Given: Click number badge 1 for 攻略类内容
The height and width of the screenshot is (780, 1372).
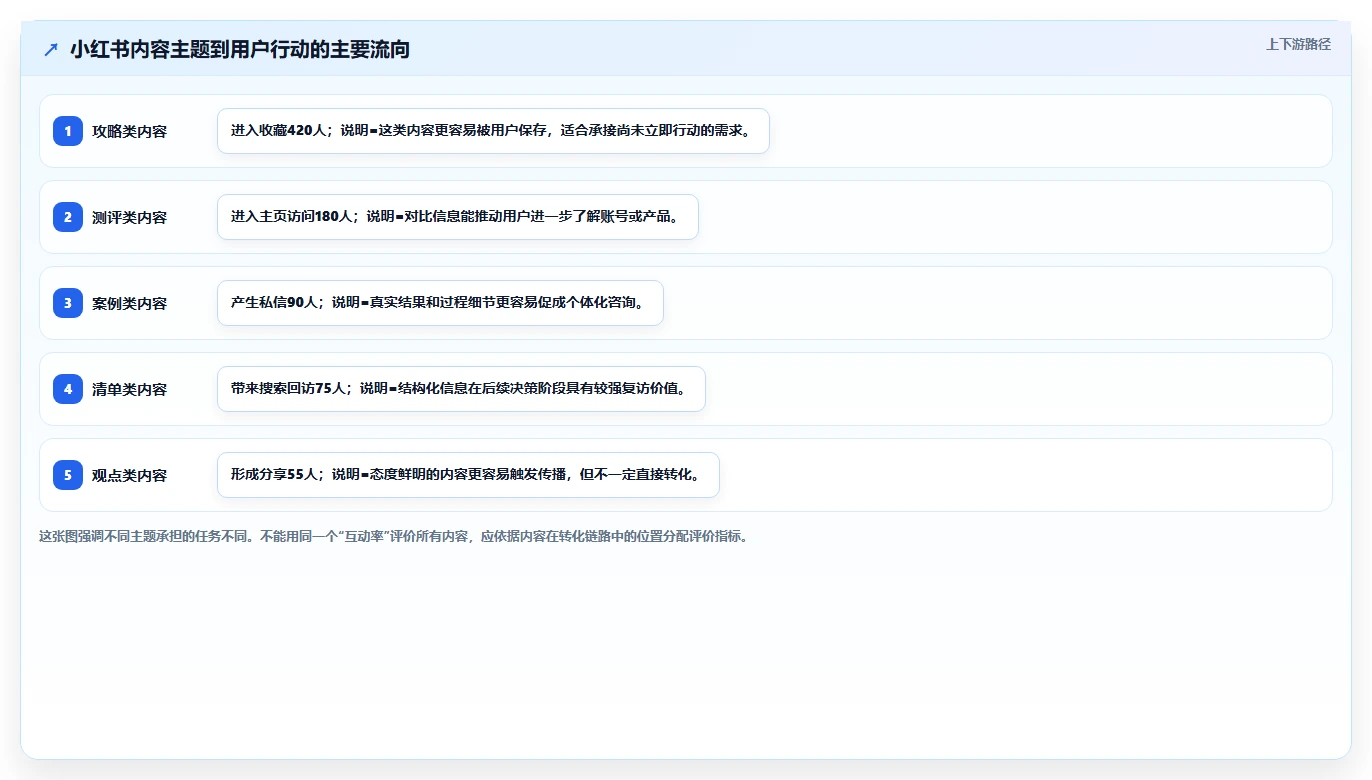Looking at the screenshot, I should [x=68, y=131].
